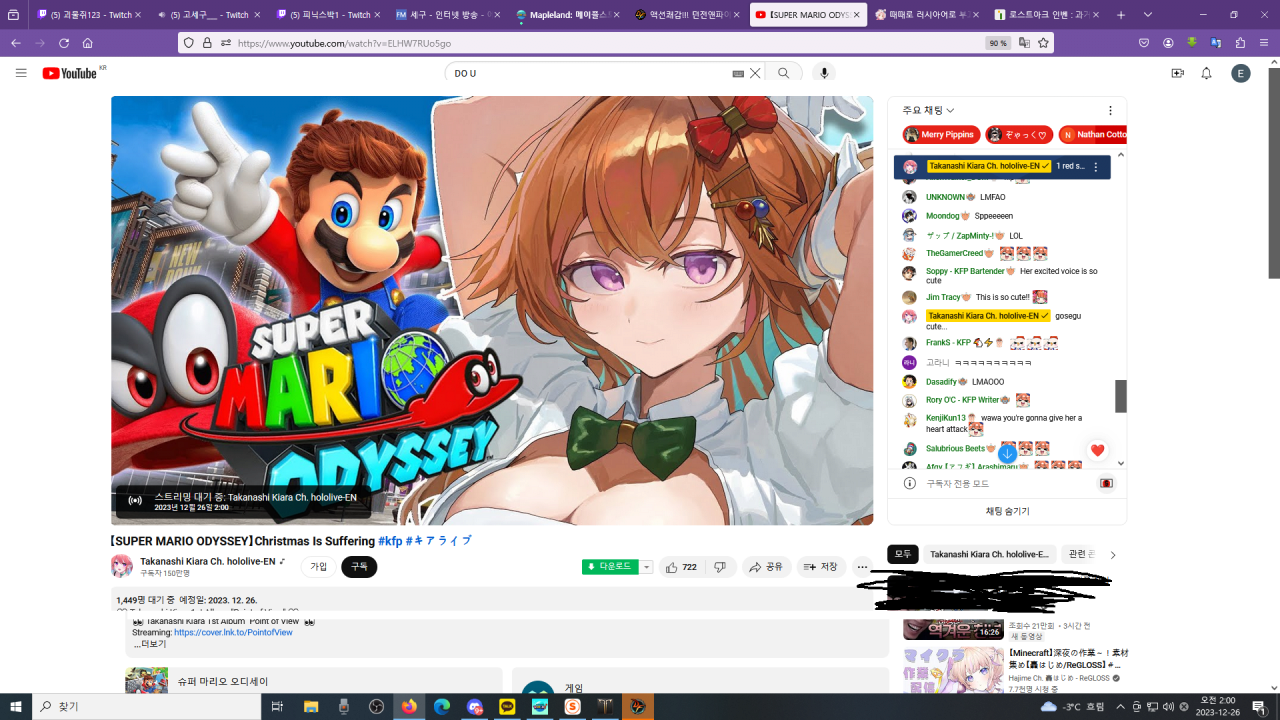
Task: Open more actions menu under video
Action: pyautogui.click(x=862, y=567)
